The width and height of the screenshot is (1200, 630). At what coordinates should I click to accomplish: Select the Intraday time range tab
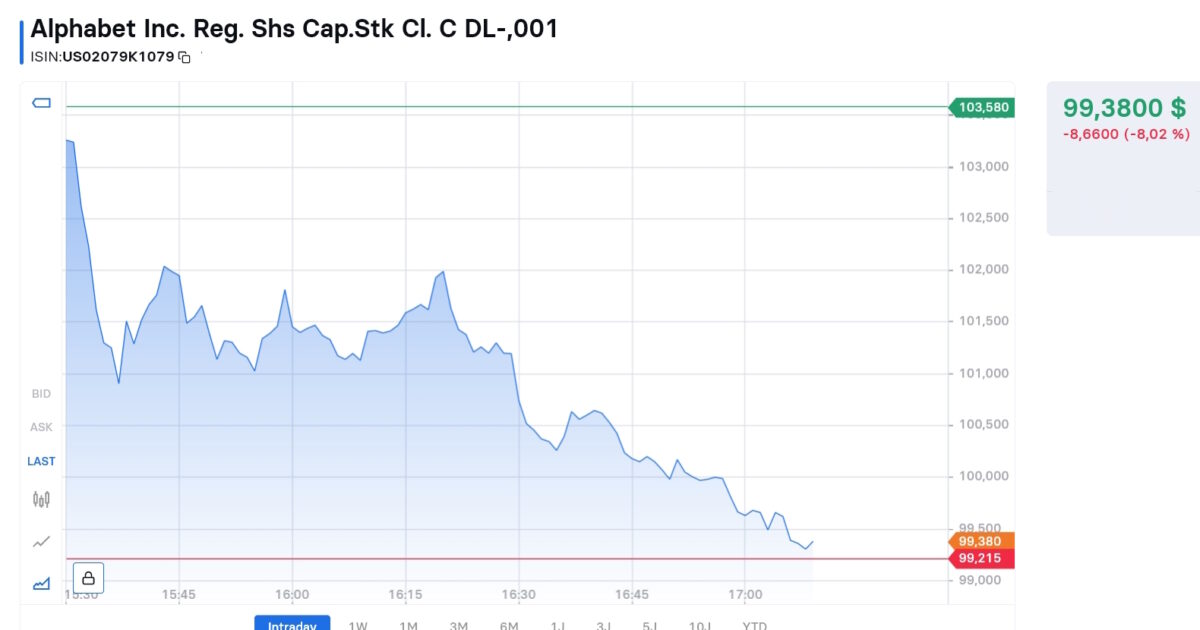coord(292,624)
